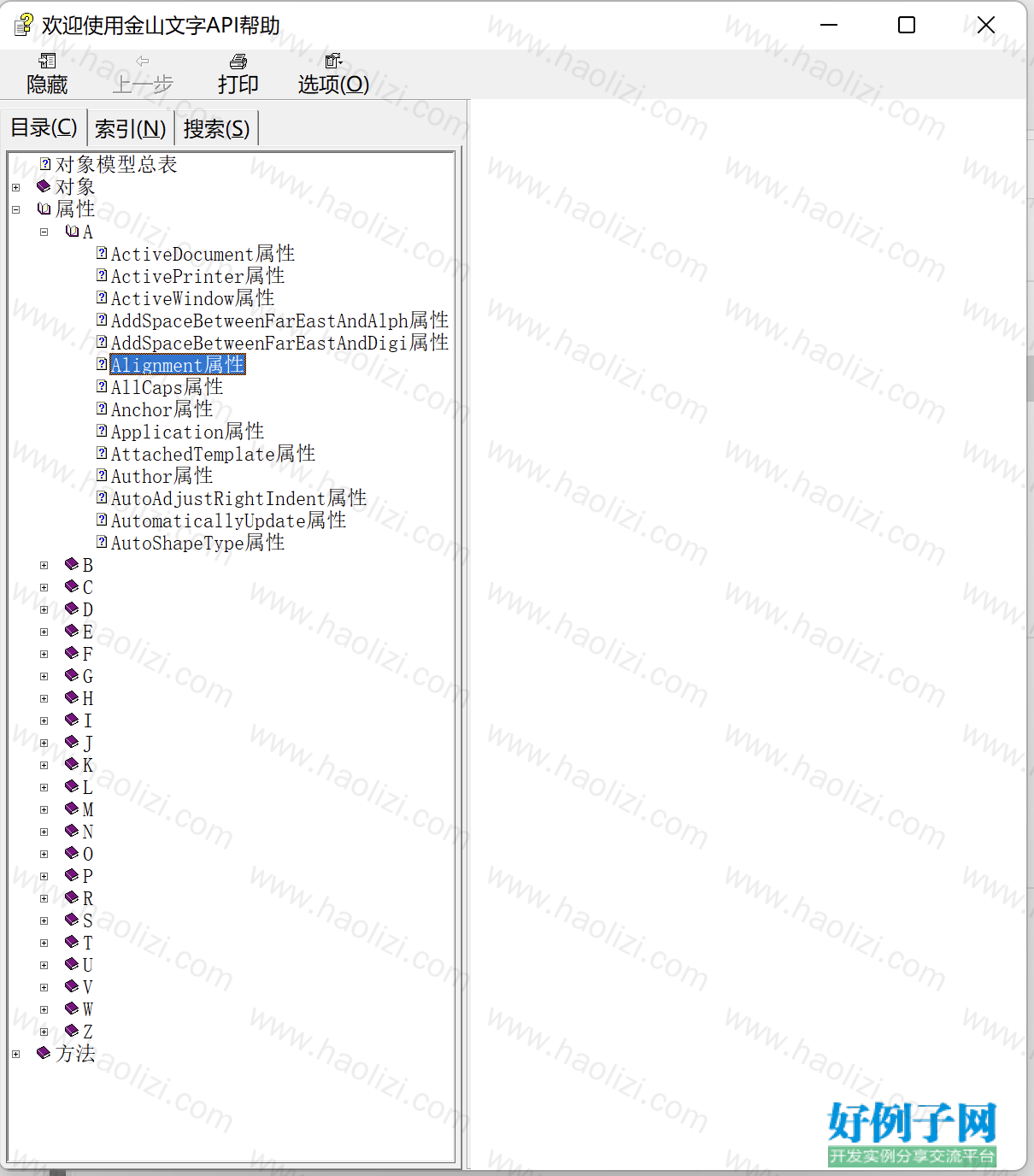Click book icon beside R
The width and height of the screenshot is (1034, 1176).
(x=72, y=897)
